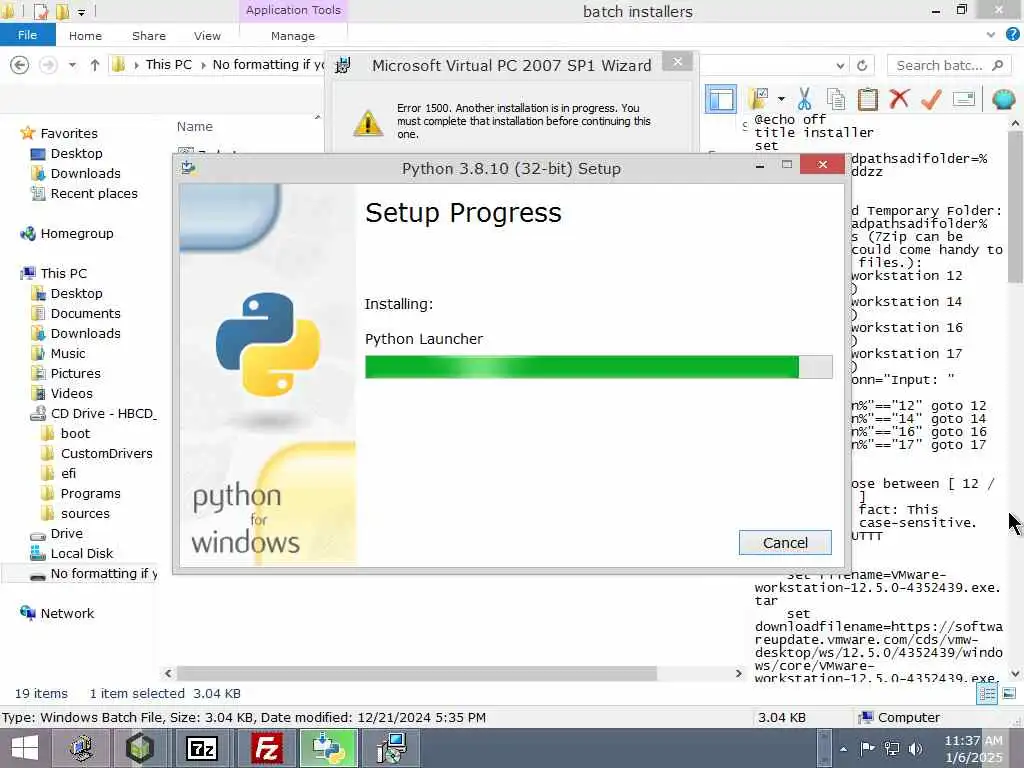Viewport: 1024px width, 768px height.
Task: Select This PC in navigation pane
Action: [x=63, y=273]
